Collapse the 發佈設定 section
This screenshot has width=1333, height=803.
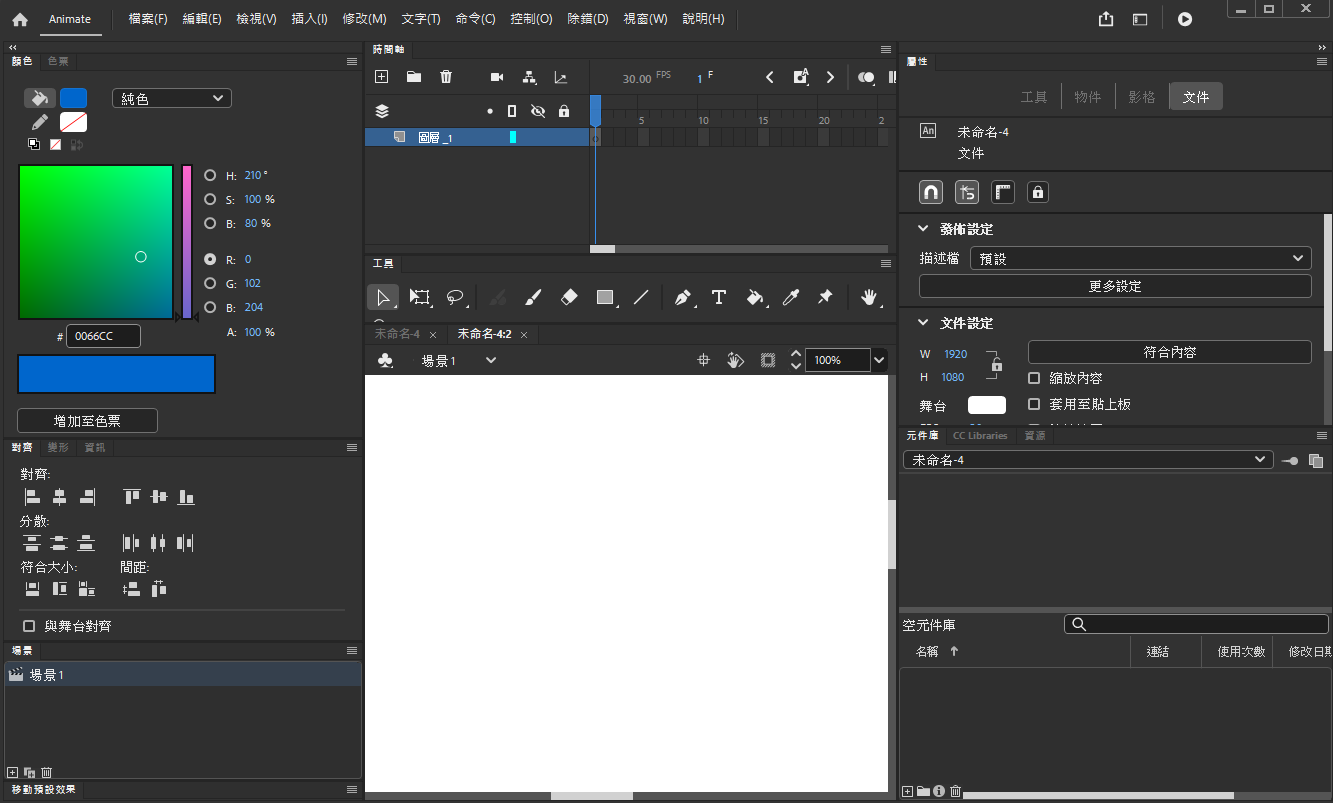click(924, 229)
